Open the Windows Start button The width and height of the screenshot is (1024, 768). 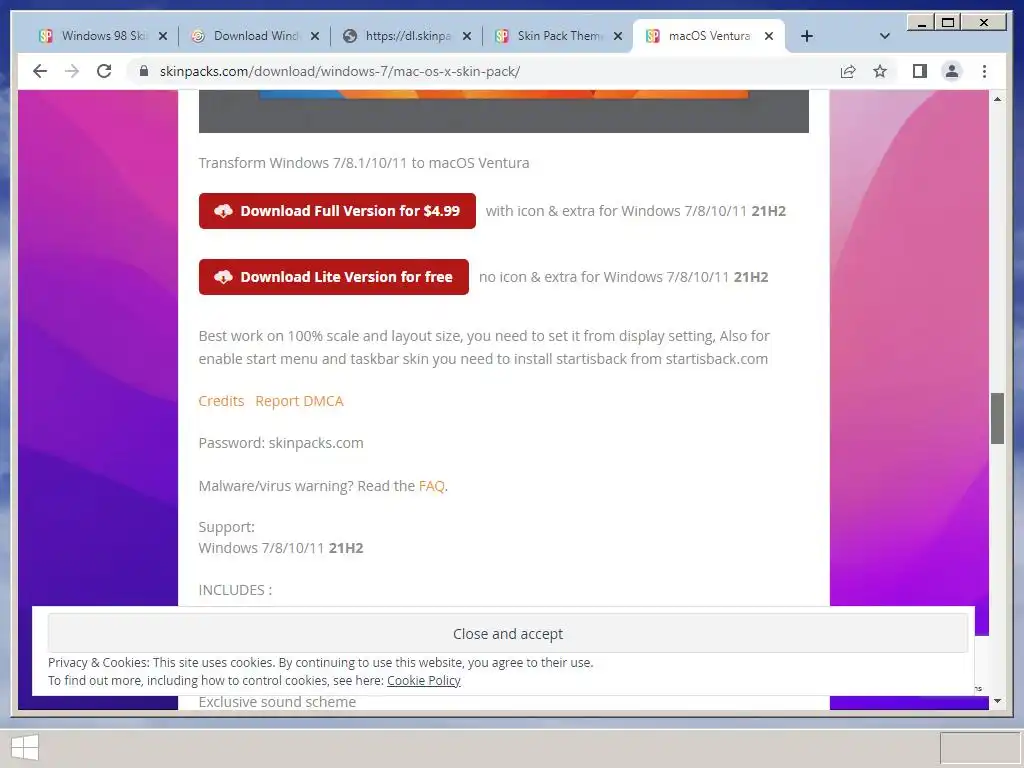click(25, 748)
